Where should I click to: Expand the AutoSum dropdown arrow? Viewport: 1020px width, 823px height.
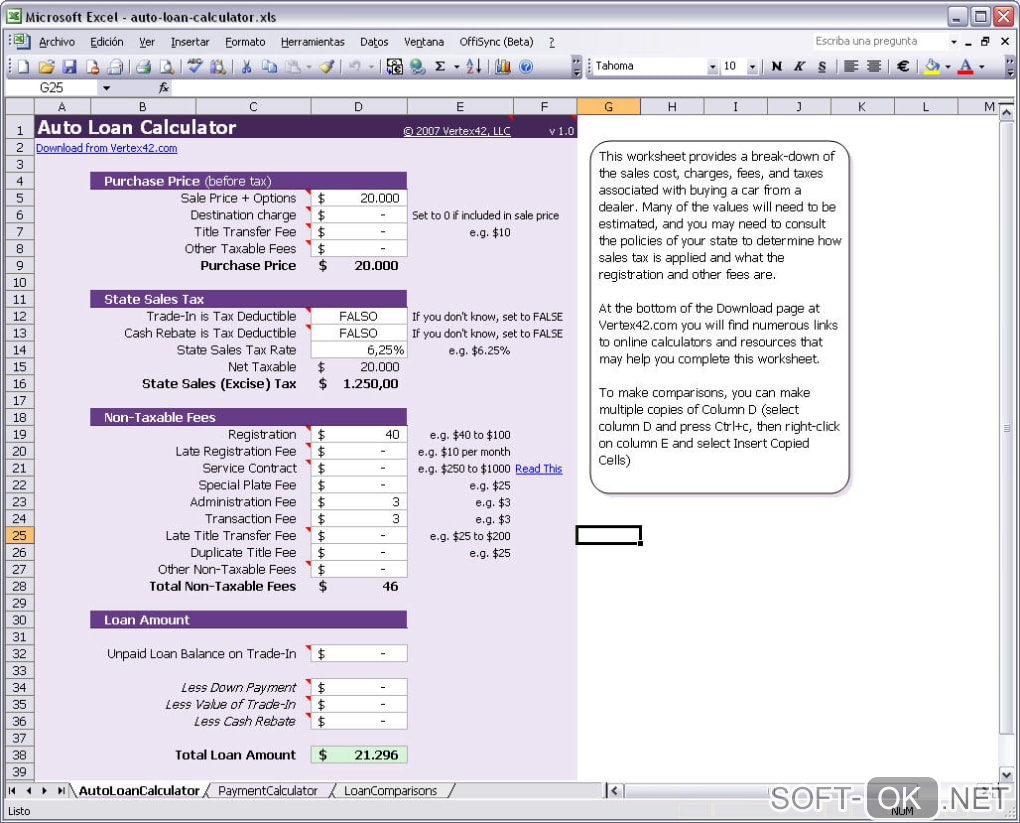(x=457, y=66)
